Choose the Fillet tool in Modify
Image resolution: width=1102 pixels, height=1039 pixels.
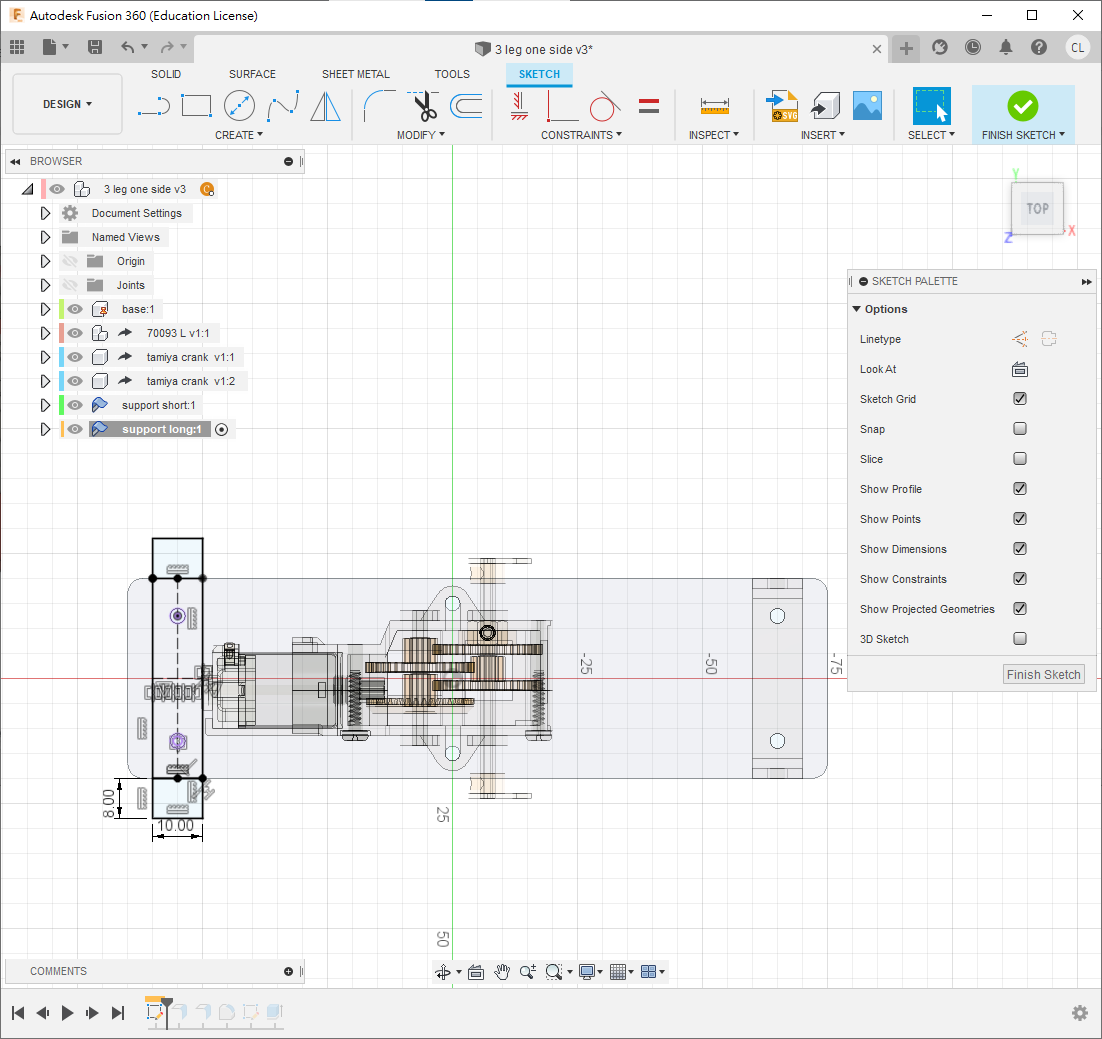[x=379, y=105]
